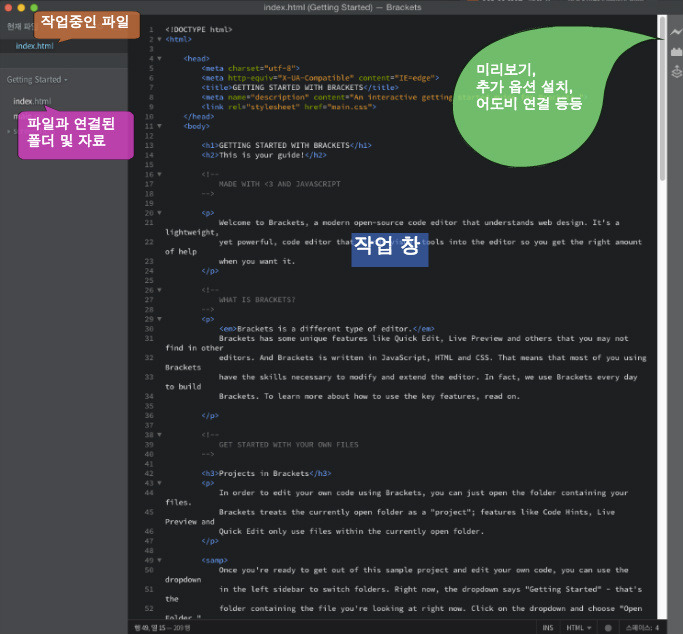Click the third icon in right toolbar

pos(676,71)
